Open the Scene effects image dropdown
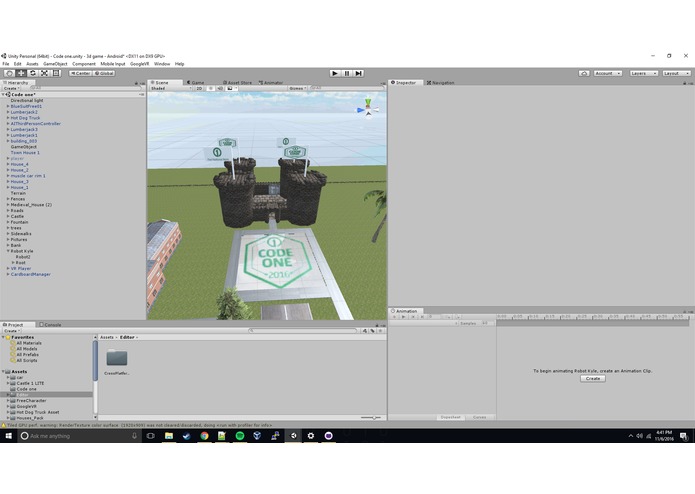695x494 pixels. (x=232, y=88)
